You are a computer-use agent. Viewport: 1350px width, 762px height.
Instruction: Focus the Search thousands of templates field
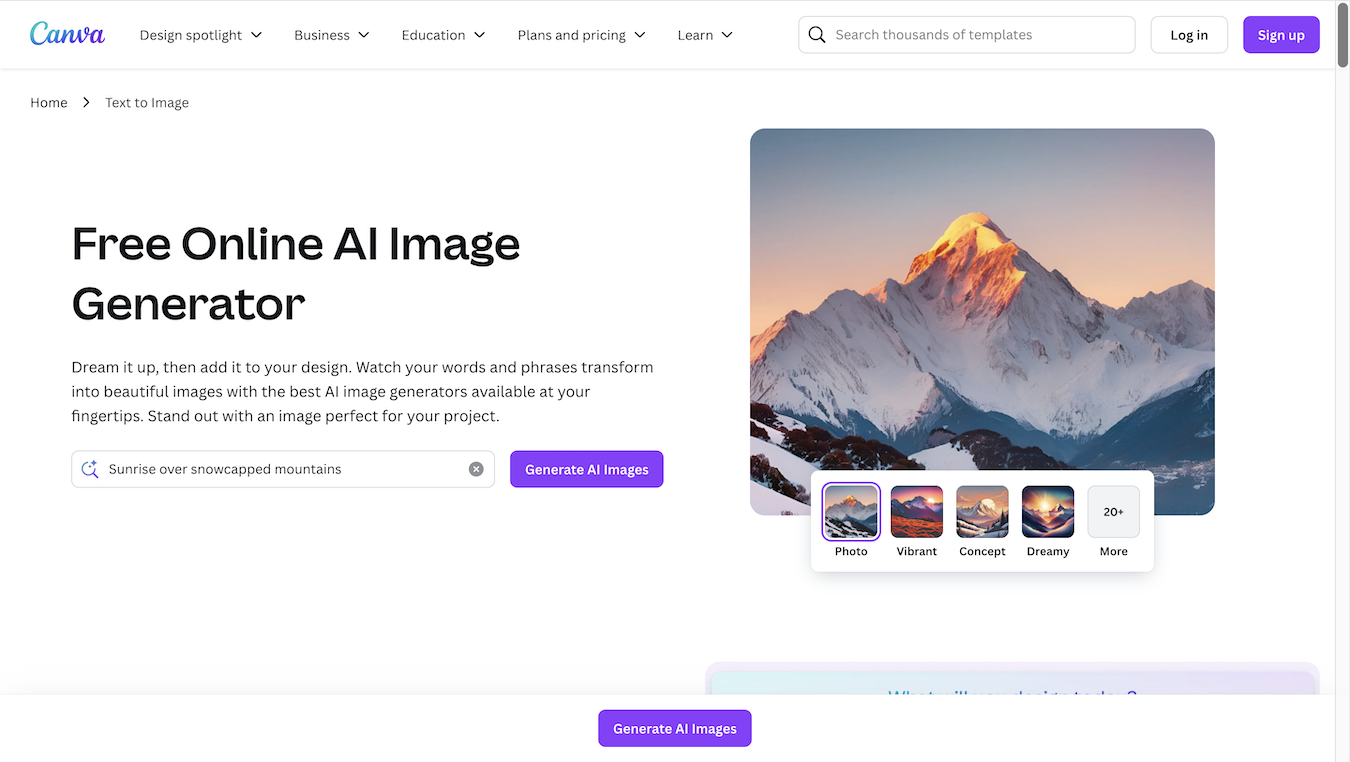tap(967, 35)
